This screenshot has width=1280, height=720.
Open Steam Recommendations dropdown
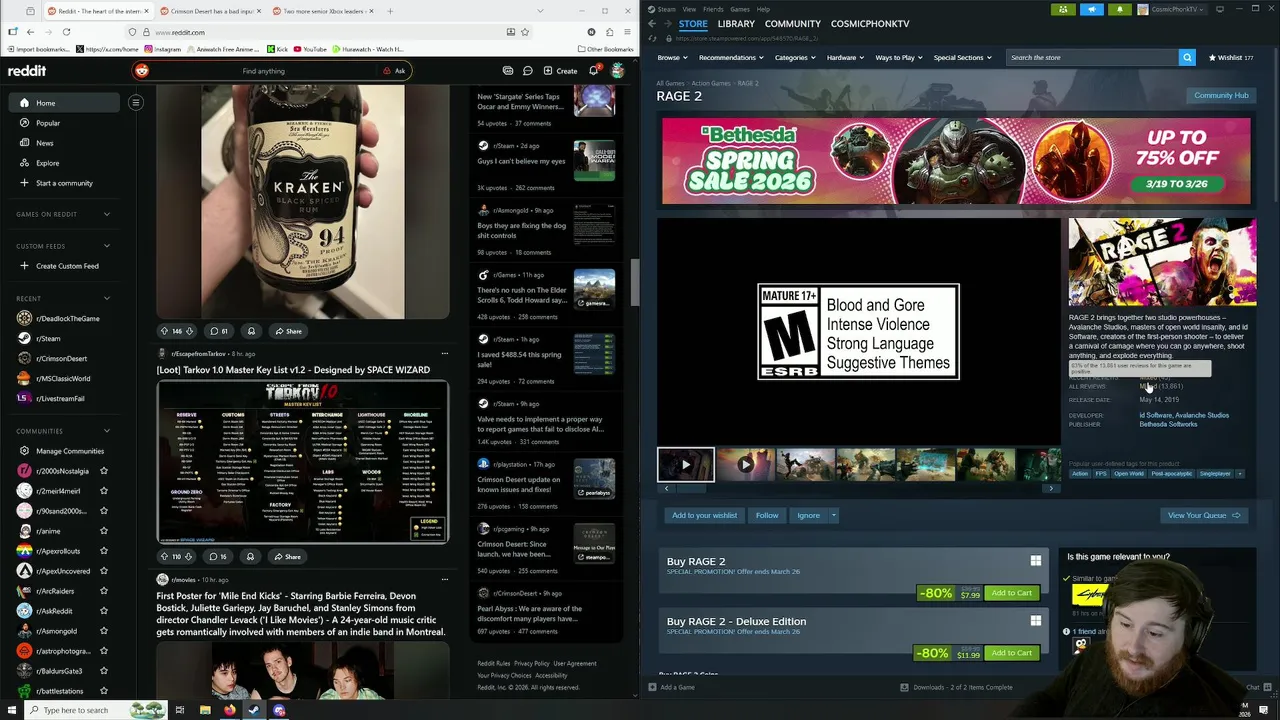[731, 57]
